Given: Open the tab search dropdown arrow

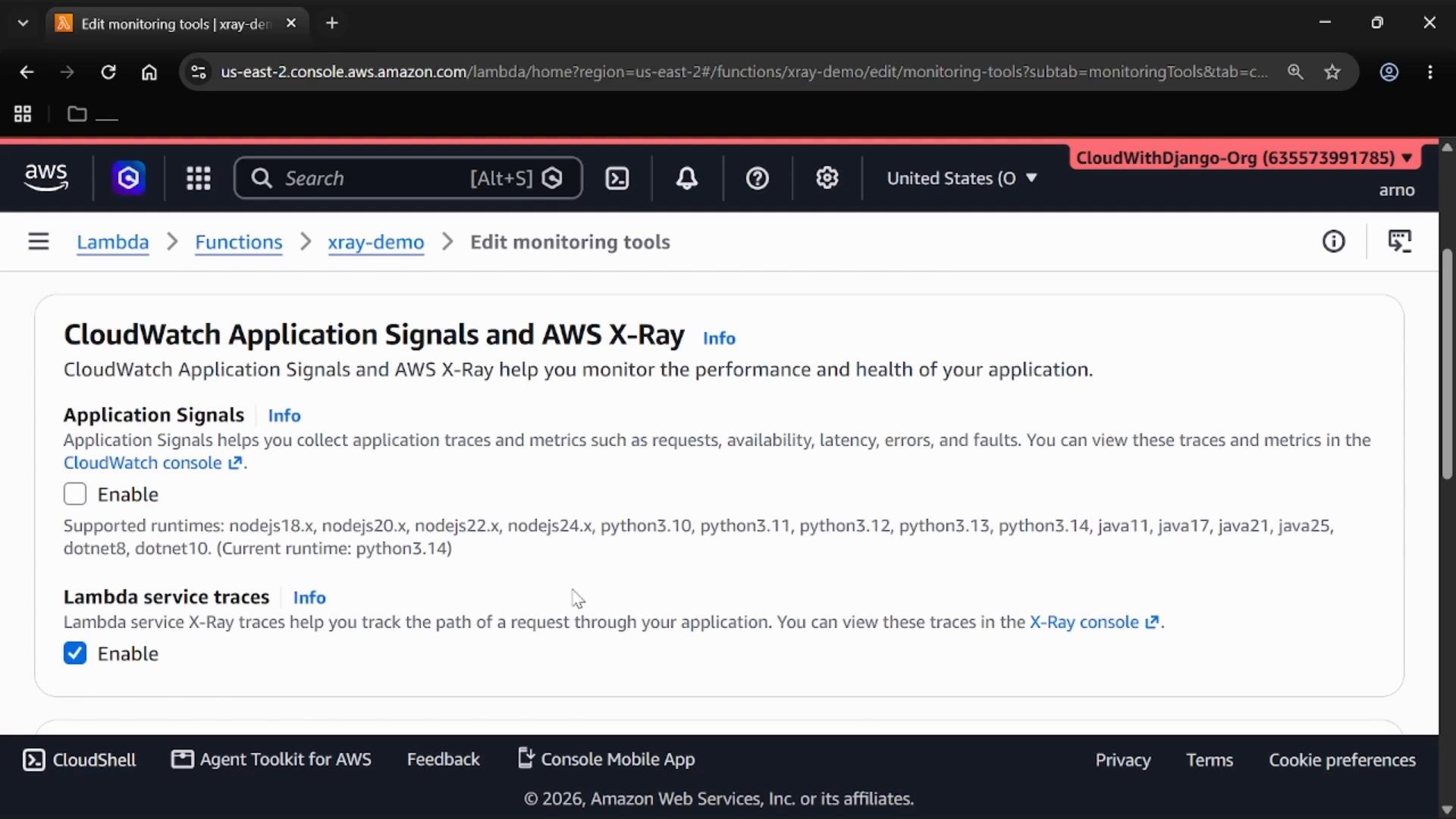Looking at the screenshot, I should tap(23, 24).
